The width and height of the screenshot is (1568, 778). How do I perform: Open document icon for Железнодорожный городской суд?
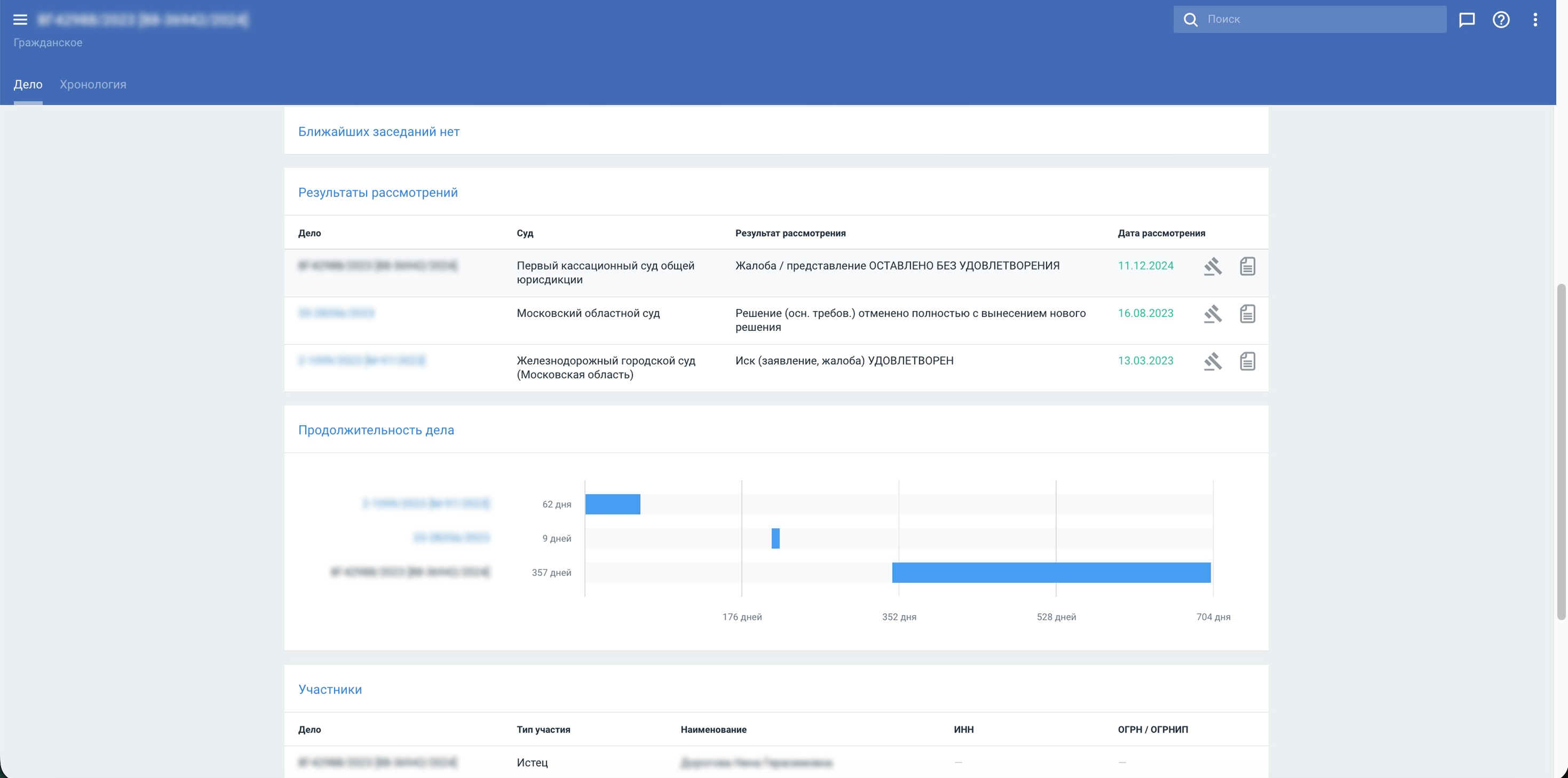click(1247, 361)
